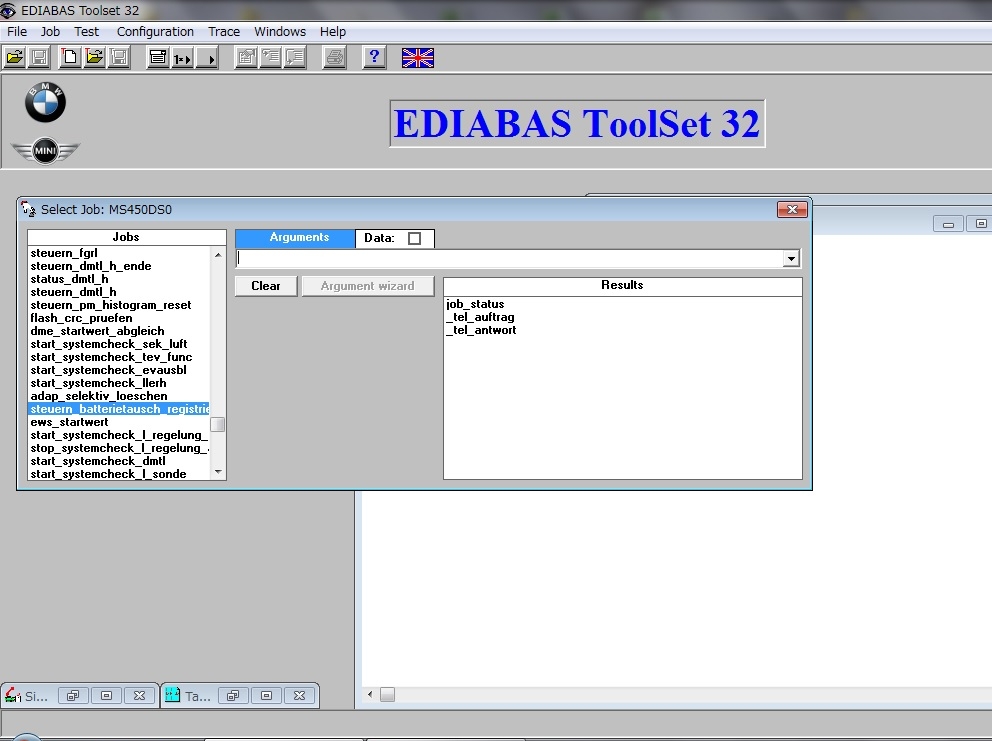This screenshot has width=992, height=741.
Task: Open the Windows menu
Action: point(280,32)
